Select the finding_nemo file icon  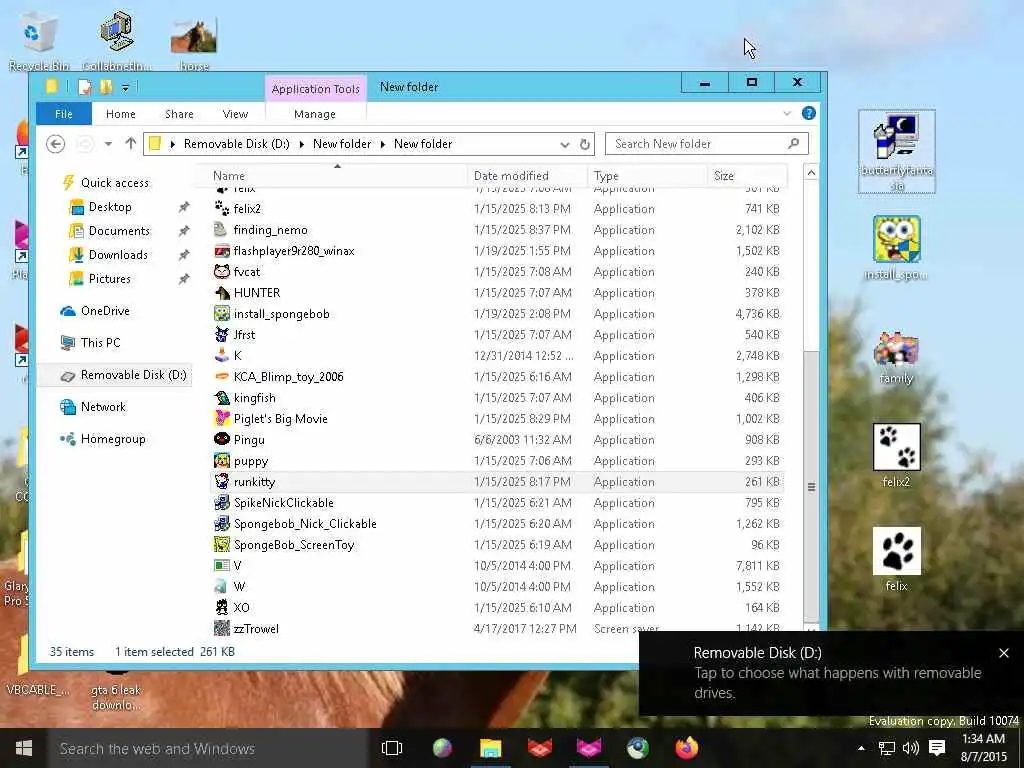coord(222,229)
